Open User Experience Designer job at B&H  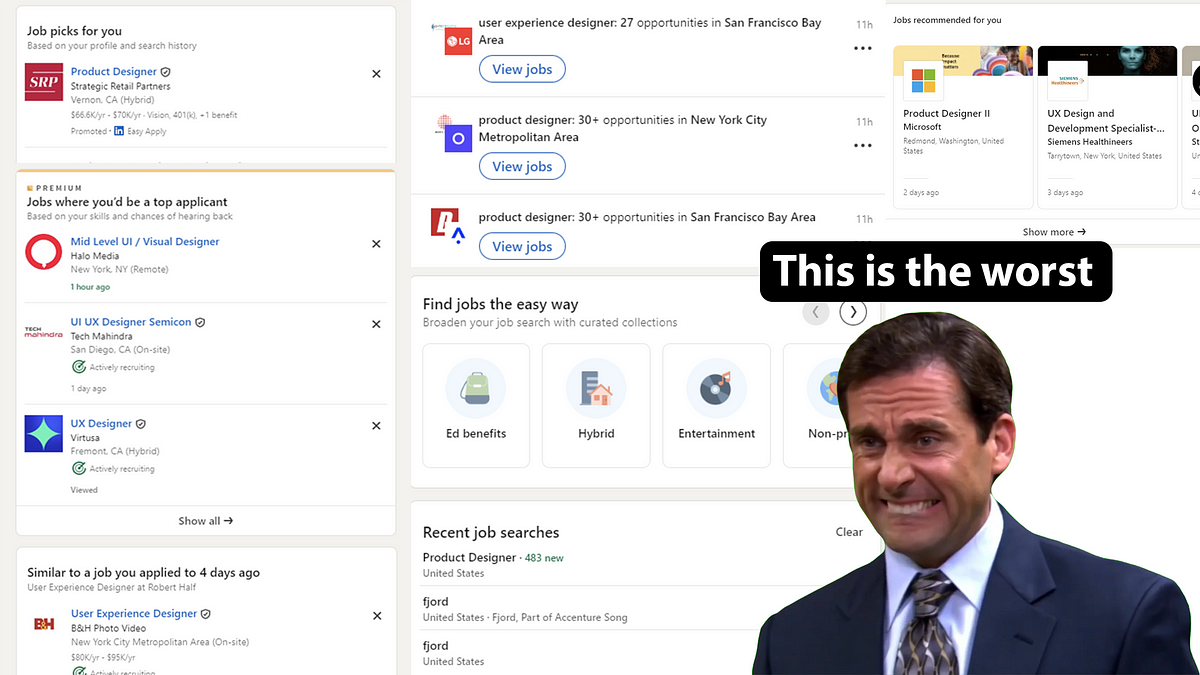[x=134, y=614]
